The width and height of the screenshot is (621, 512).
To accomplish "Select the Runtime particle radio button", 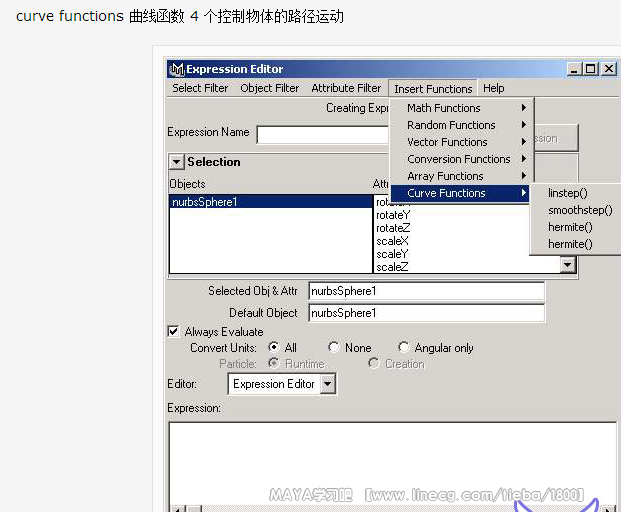I will (x=274, y=363).
